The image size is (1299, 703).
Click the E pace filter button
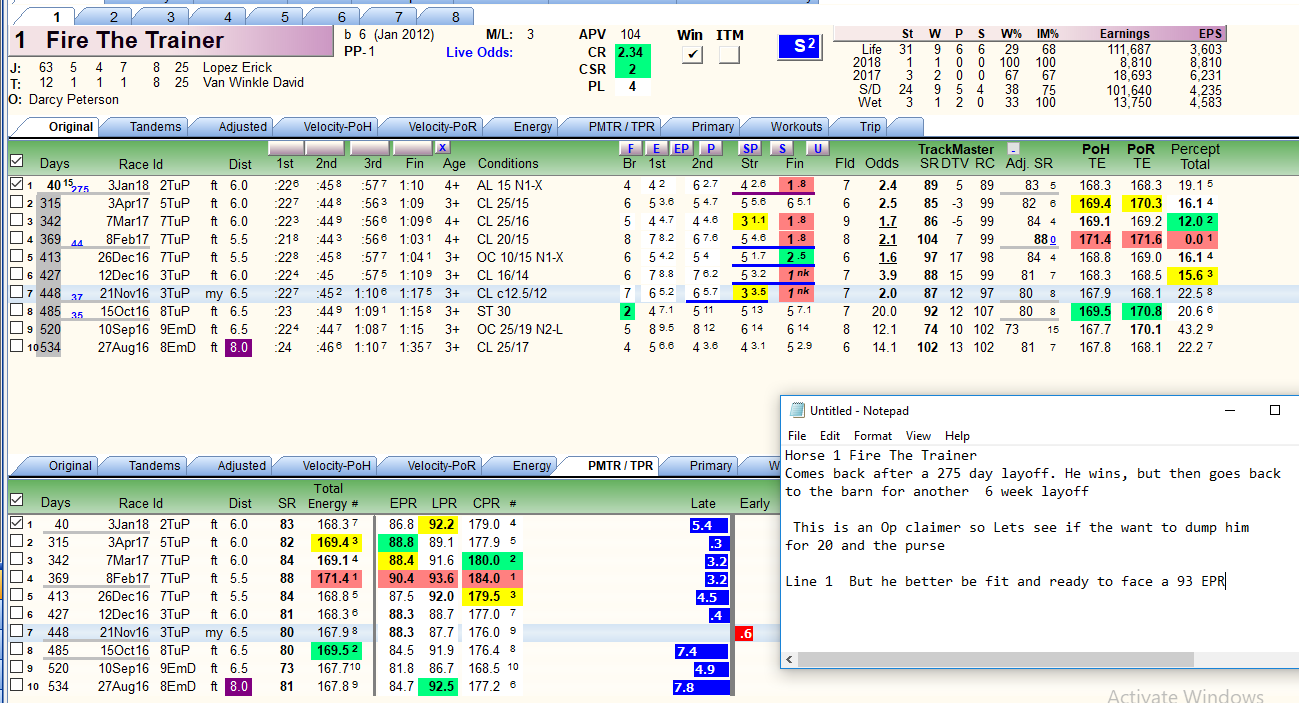tap(657, 148)
